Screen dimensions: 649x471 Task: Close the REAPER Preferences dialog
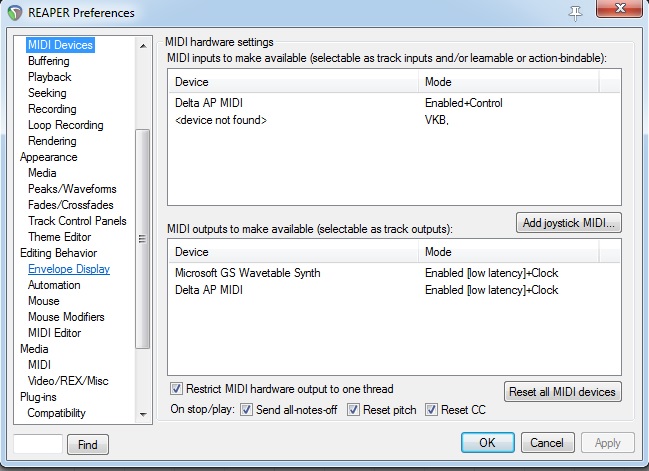click(619, 8)
